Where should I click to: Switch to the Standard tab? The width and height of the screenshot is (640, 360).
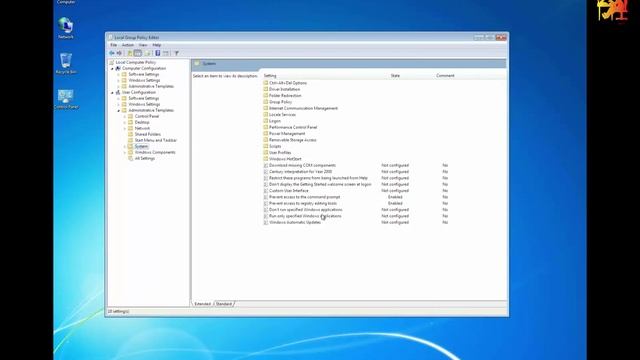[x=224, y=304]
